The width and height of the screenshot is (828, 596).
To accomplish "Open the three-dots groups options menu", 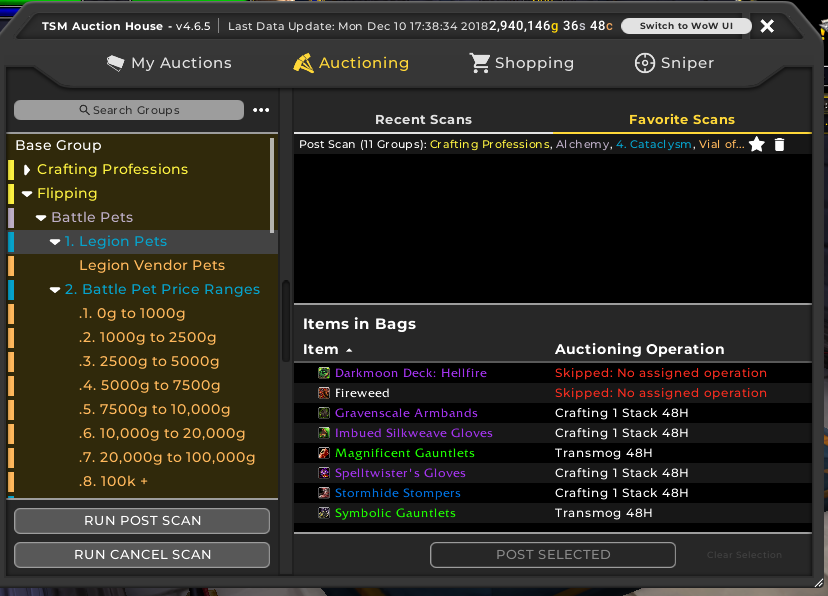I will [x=261, y=110].
